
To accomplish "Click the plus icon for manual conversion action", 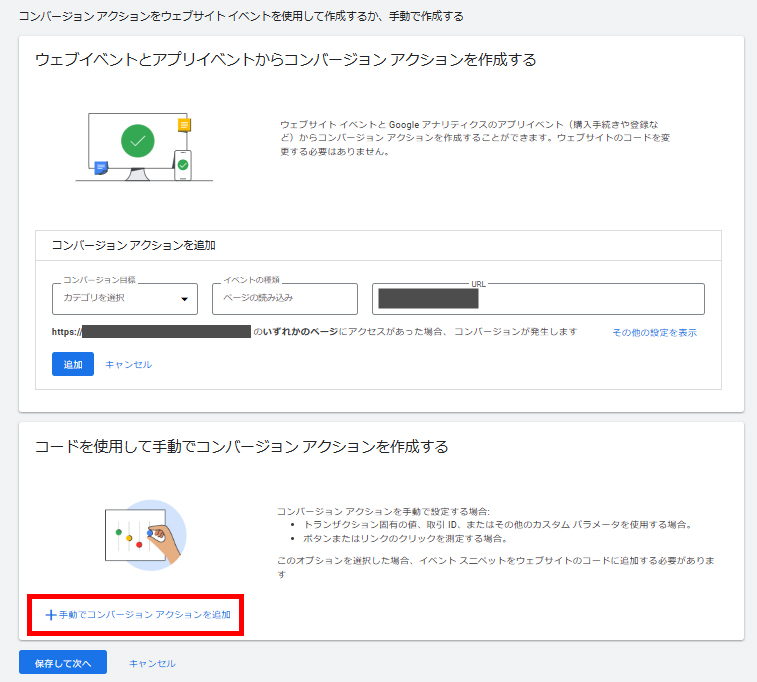I will [50, 614].
